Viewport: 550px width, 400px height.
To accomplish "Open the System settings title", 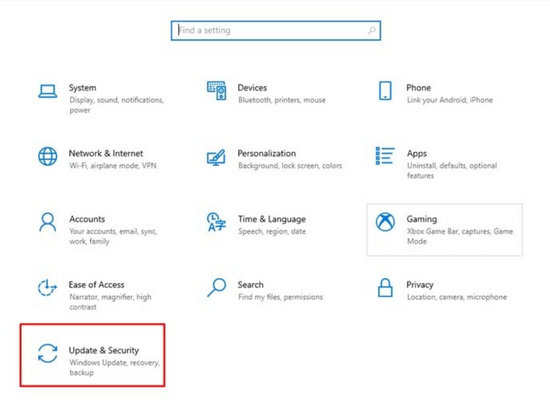I will (82, 88).
